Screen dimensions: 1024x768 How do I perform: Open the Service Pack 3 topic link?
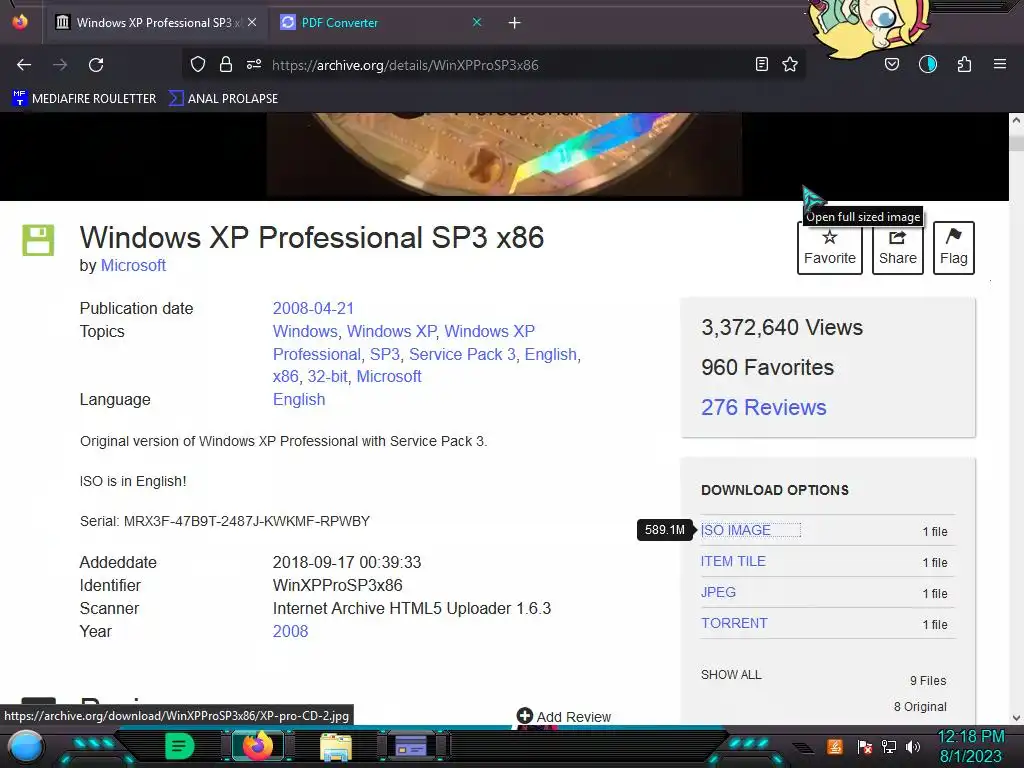462,354
